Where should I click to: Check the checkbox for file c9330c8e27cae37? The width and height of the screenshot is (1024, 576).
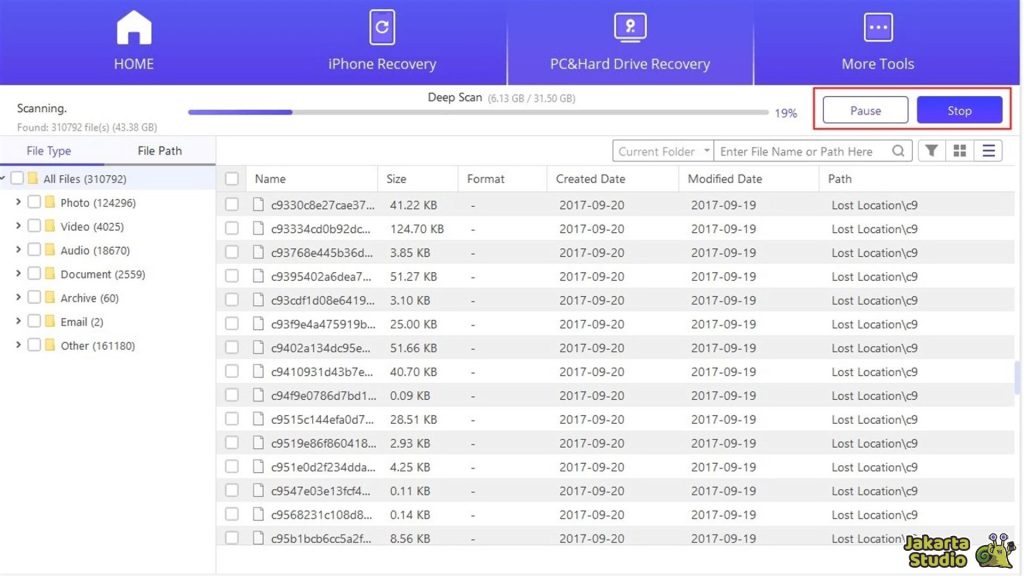tap(231, 204)
